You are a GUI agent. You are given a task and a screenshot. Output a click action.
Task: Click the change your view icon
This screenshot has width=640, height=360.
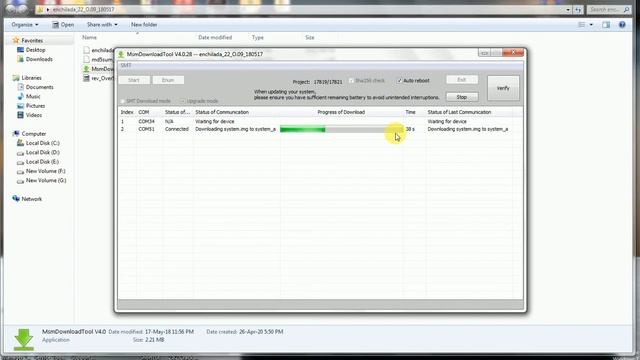(582, 25)
